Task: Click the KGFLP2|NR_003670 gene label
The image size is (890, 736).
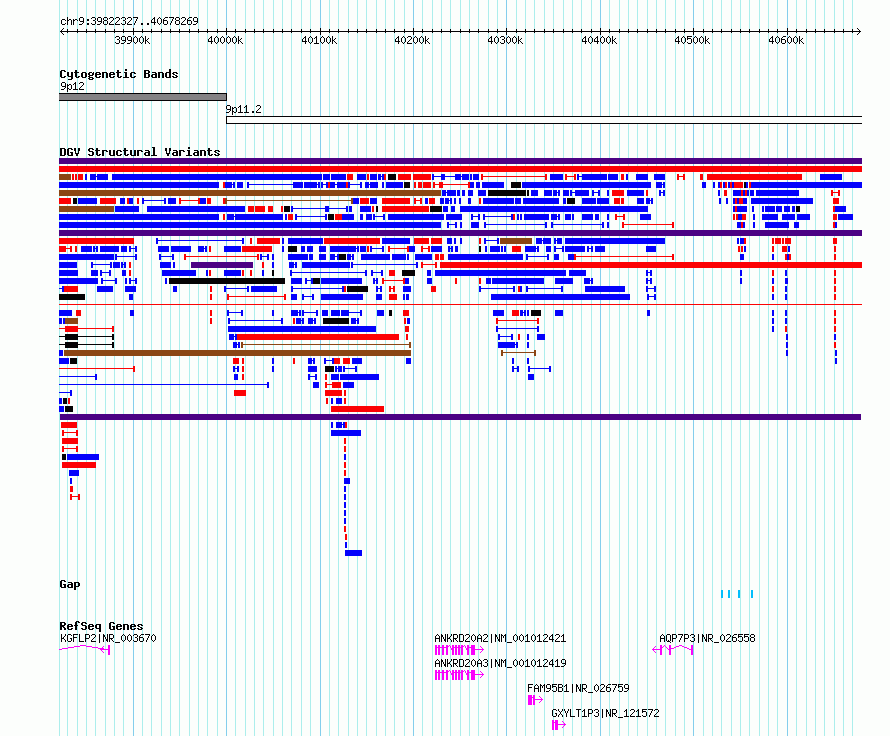Action: point(108,638)
